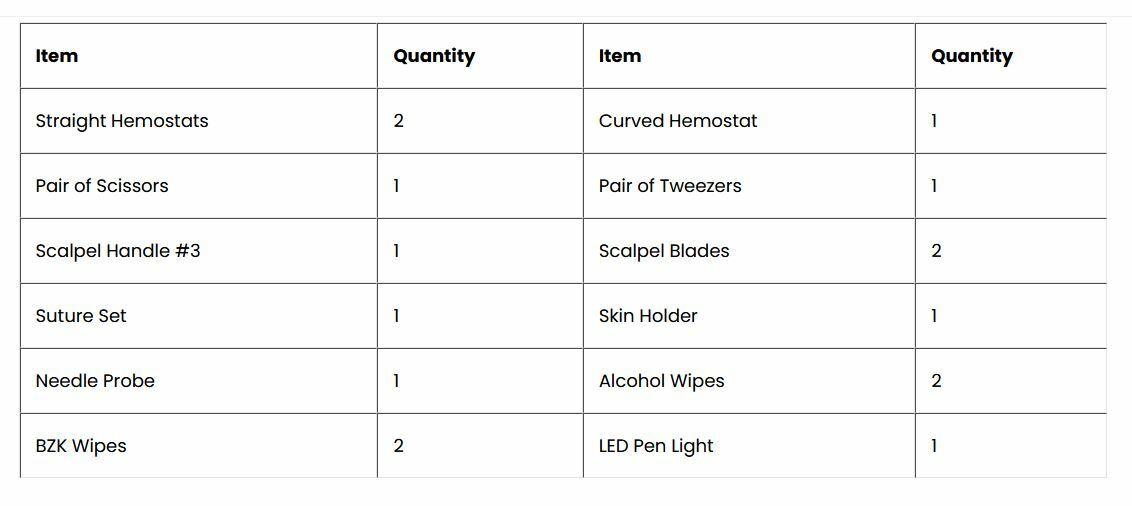Click the second Item column header

(x=620, y=56)
